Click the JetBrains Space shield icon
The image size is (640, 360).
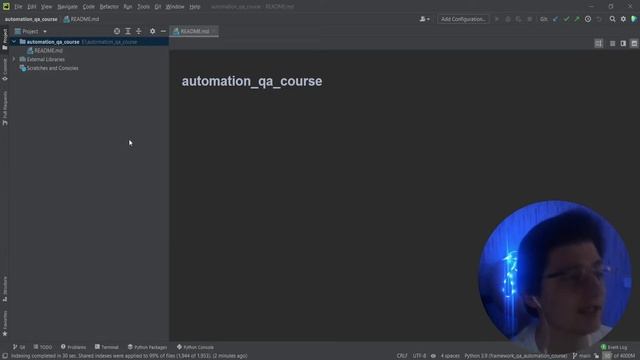tap(634, 19)
